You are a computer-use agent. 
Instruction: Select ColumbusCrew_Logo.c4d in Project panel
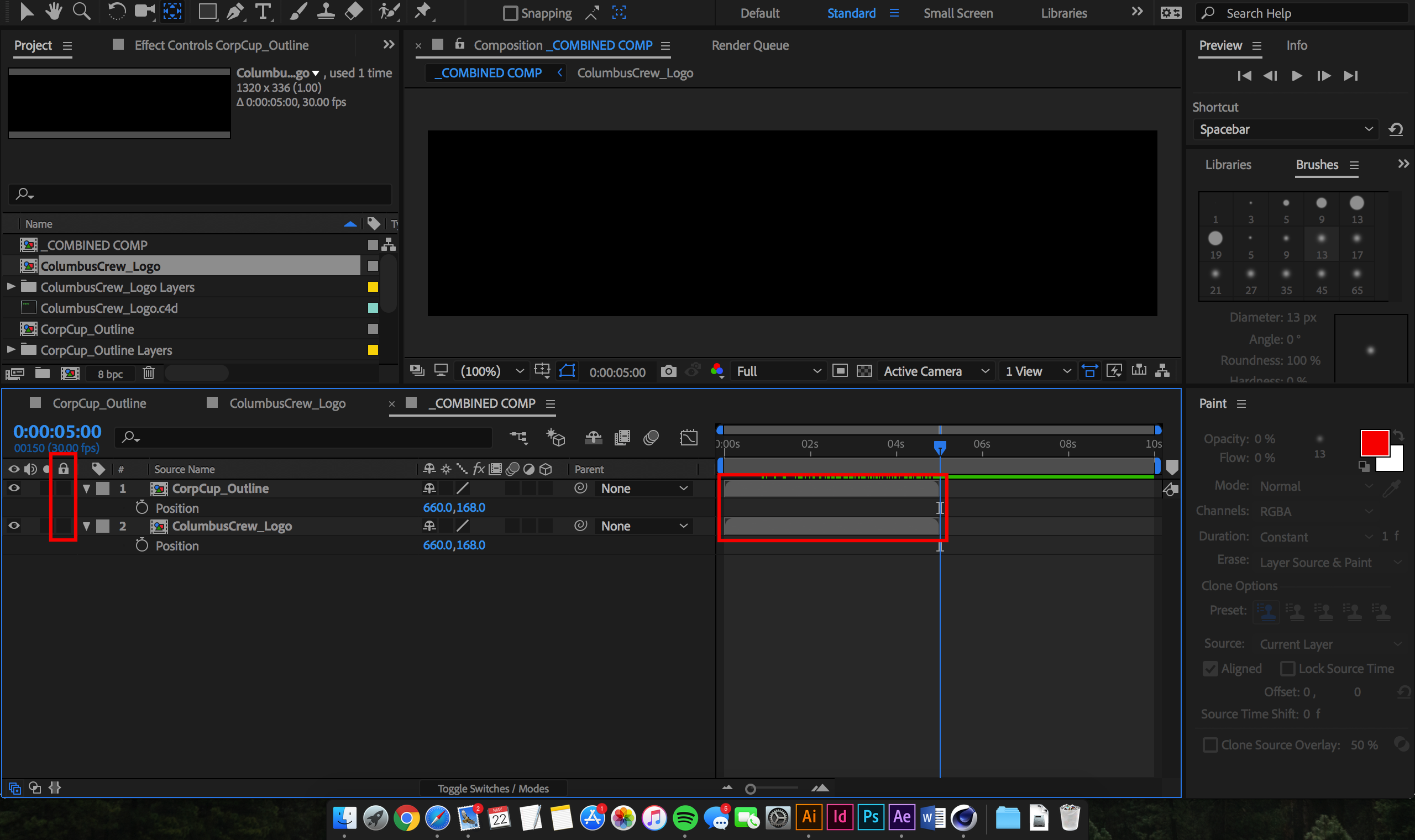109,308
